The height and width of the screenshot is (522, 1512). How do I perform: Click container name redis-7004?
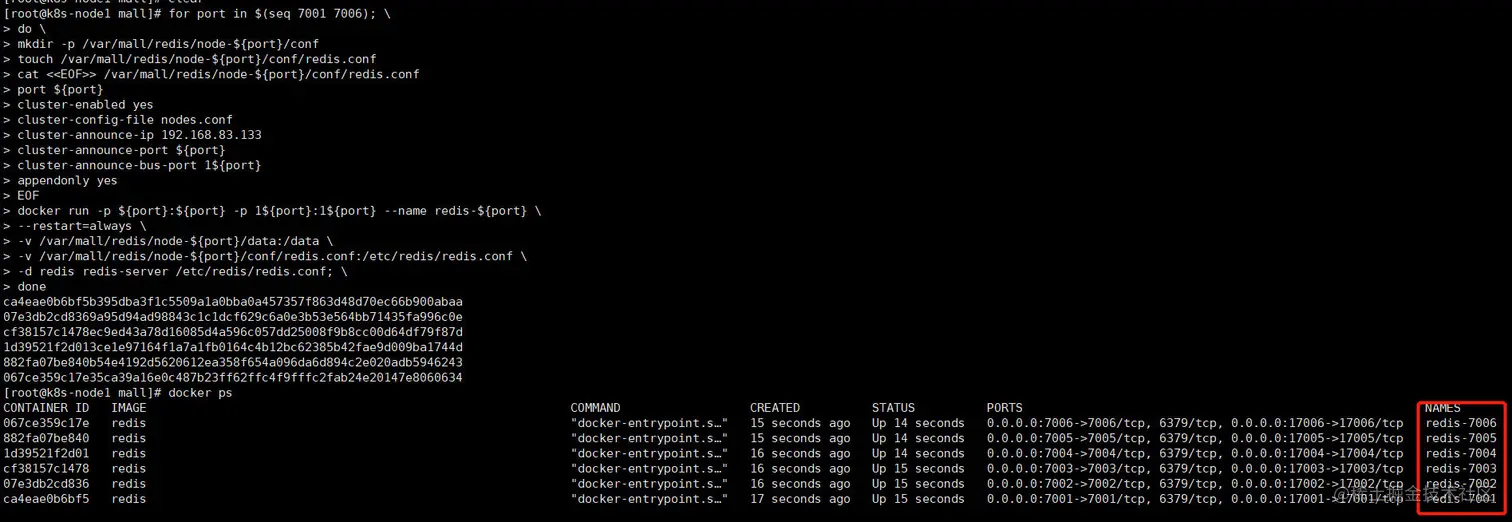pos(1461,453)
